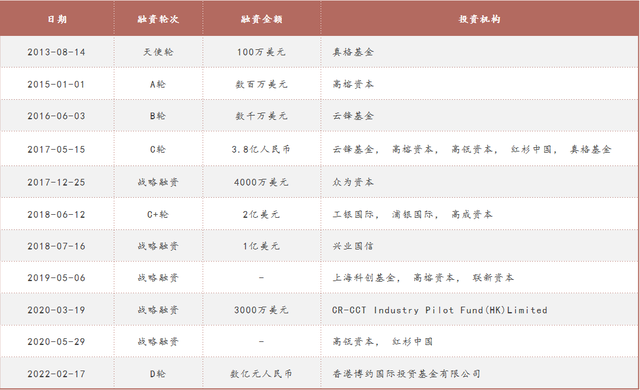This screenshot has height=390, width=640.
Task: Click the D轮 round cell
Action: [x=158, y=374]
